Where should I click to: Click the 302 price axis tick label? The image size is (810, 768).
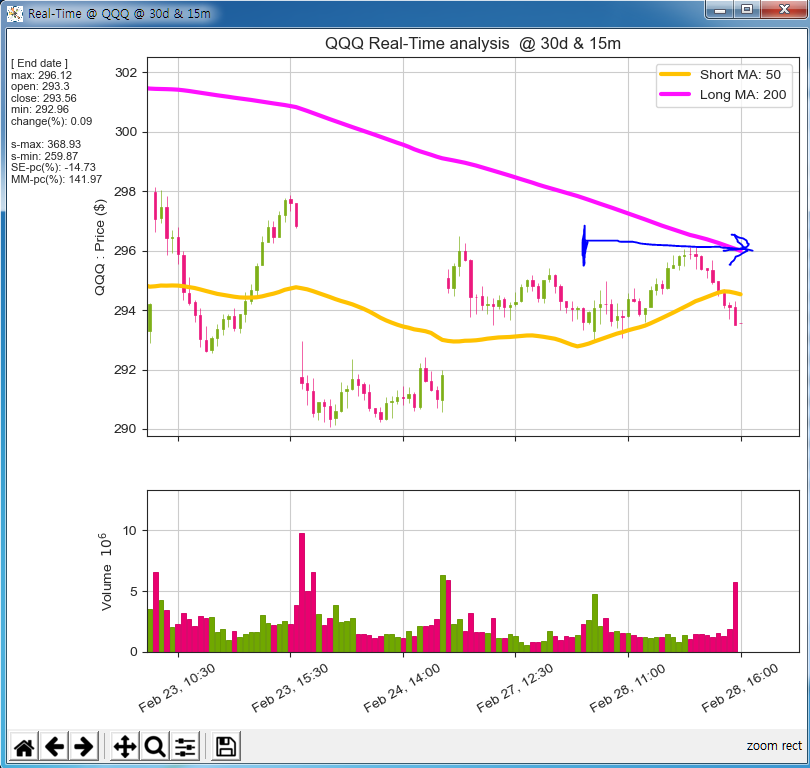[x=126, y=72]
